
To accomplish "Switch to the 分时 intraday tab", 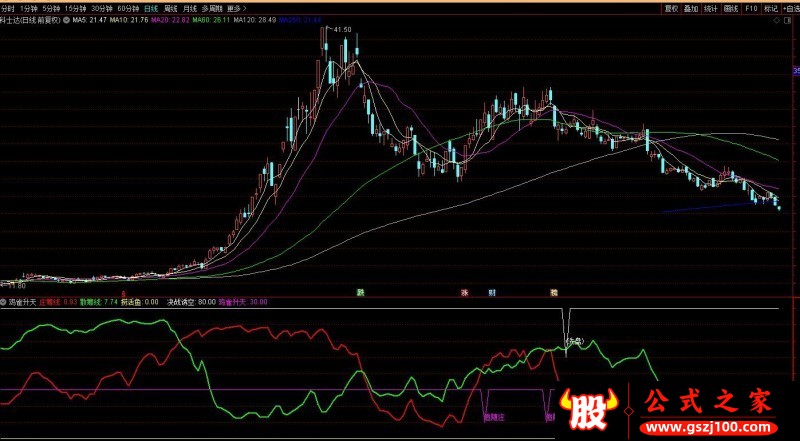I will tap(7, 9).
